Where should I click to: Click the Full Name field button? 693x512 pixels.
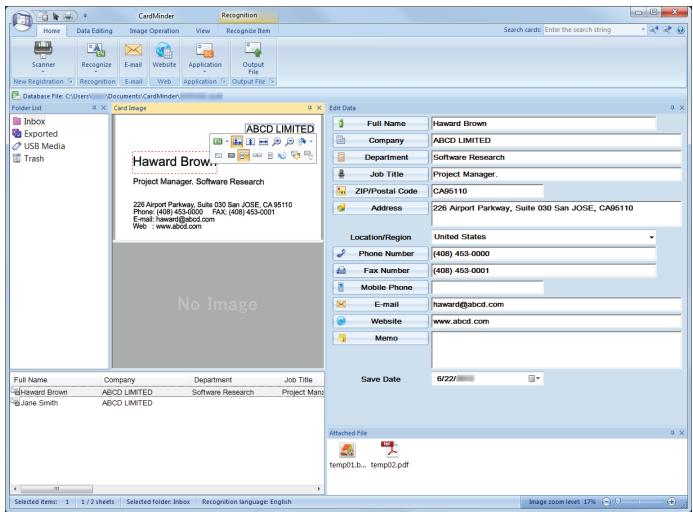click(381, 123)
